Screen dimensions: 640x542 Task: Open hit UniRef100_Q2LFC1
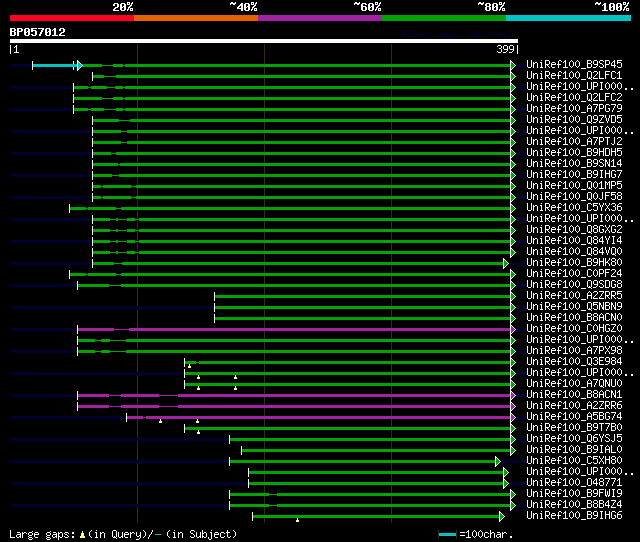pyautogui.click(x=574, y=76)
